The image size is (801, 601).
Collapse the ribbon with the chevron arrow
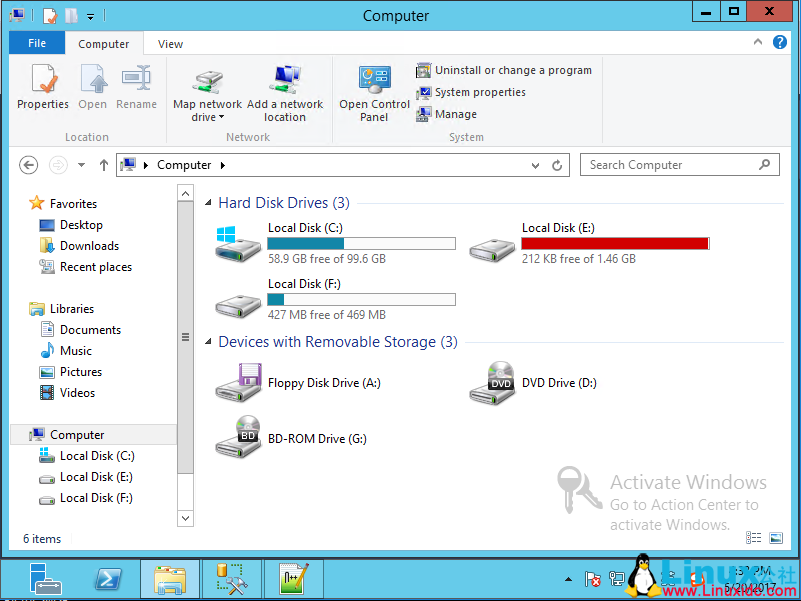(x=757, y=42)
